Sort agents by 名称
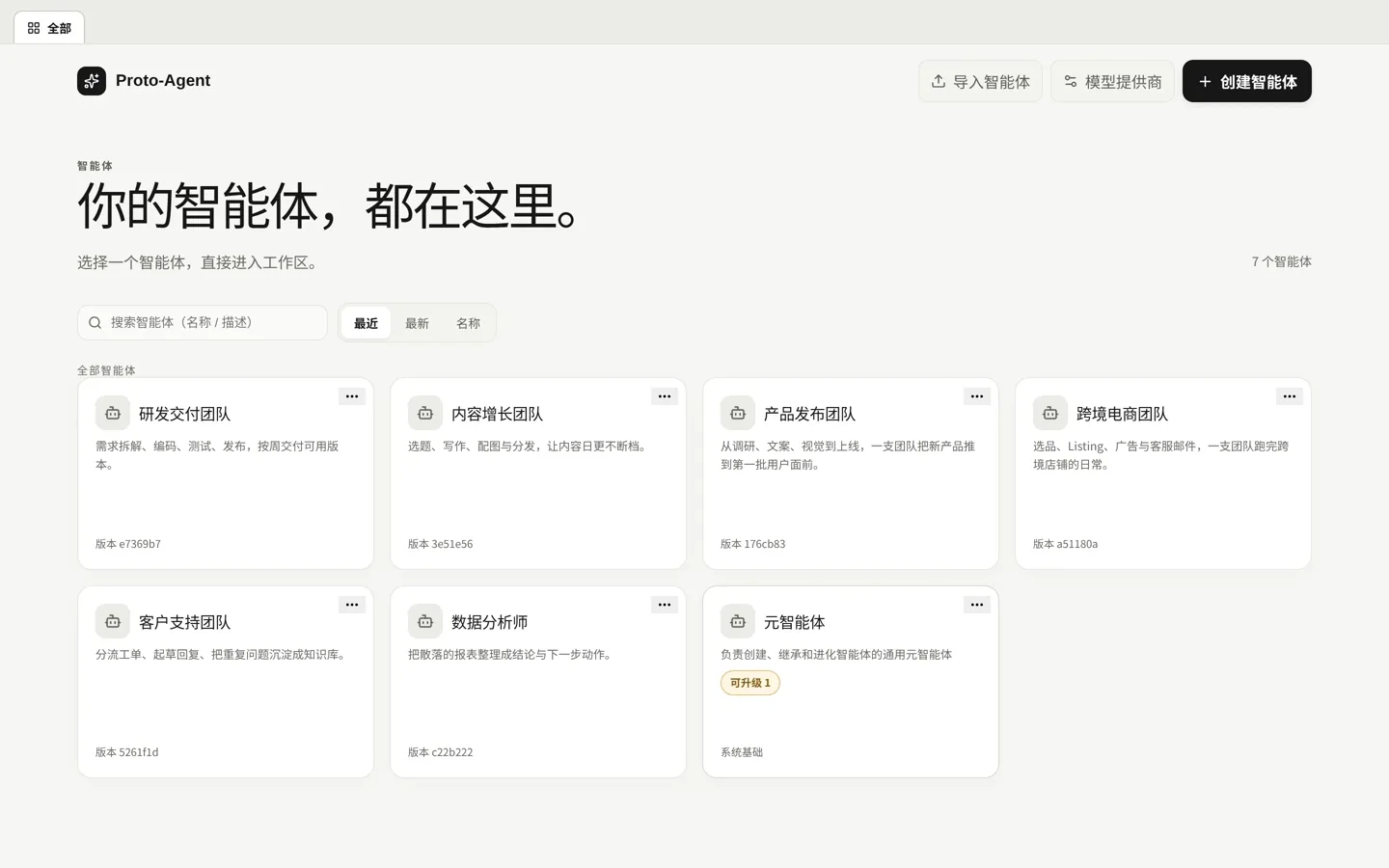1389x868 pixels. [468, 323]
